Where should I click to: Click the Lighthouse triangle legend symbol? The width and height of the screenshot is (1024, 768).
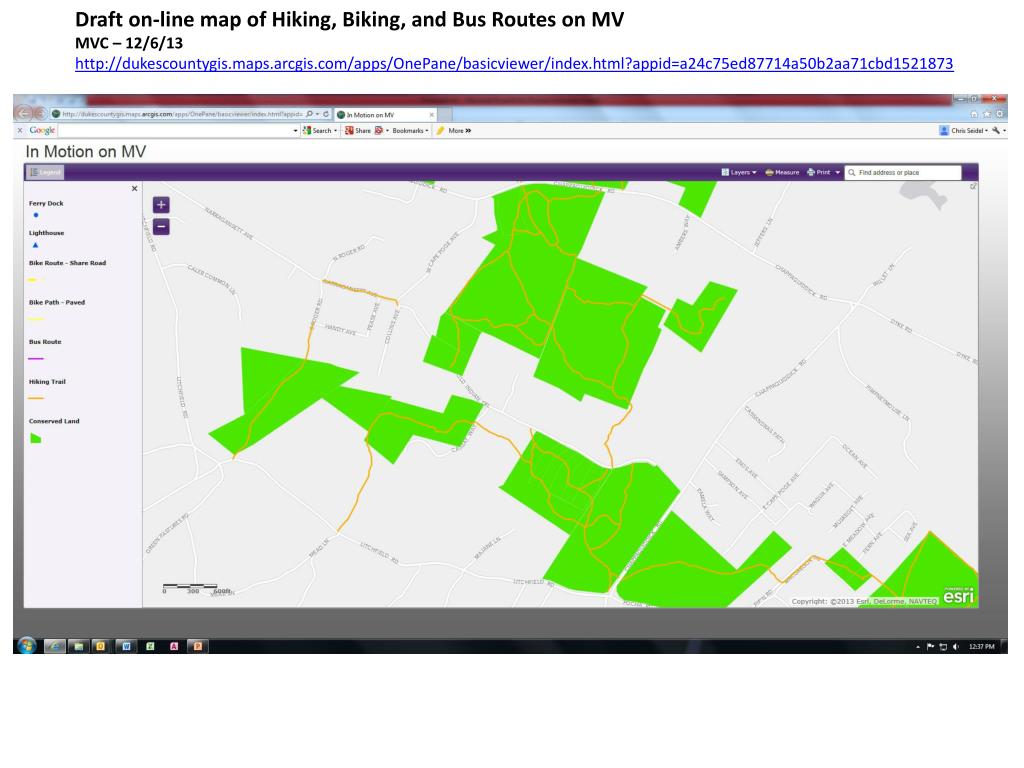(x=35, y=246)
